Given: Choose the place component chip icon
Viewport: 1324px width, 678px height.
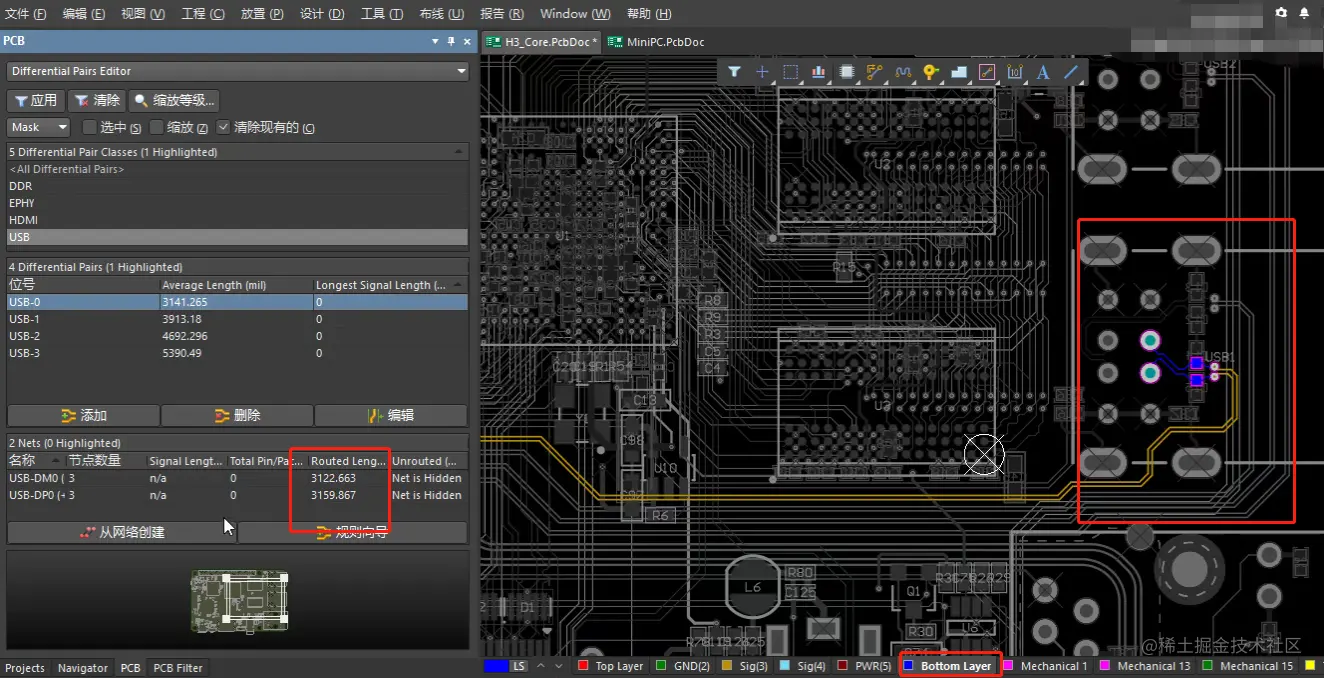Looking at the screenshot, I should pos(847,72).
